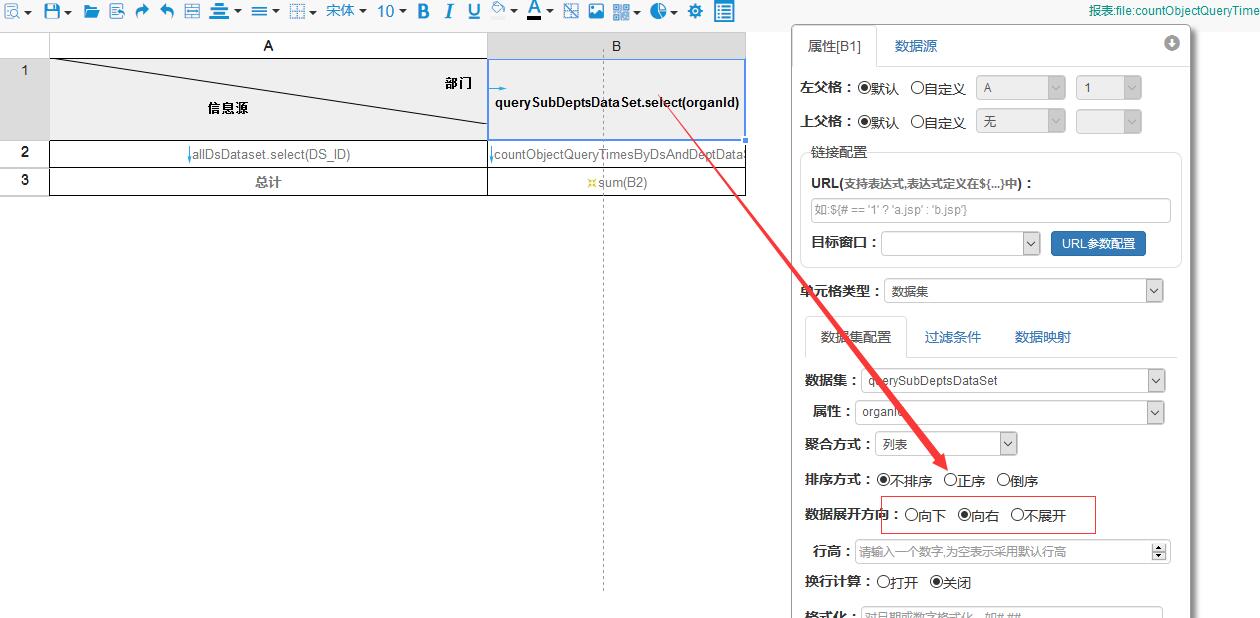Click the URL参数配置 button
The height and width of the screenshot is (618, 1260).
pos(1098,243)
